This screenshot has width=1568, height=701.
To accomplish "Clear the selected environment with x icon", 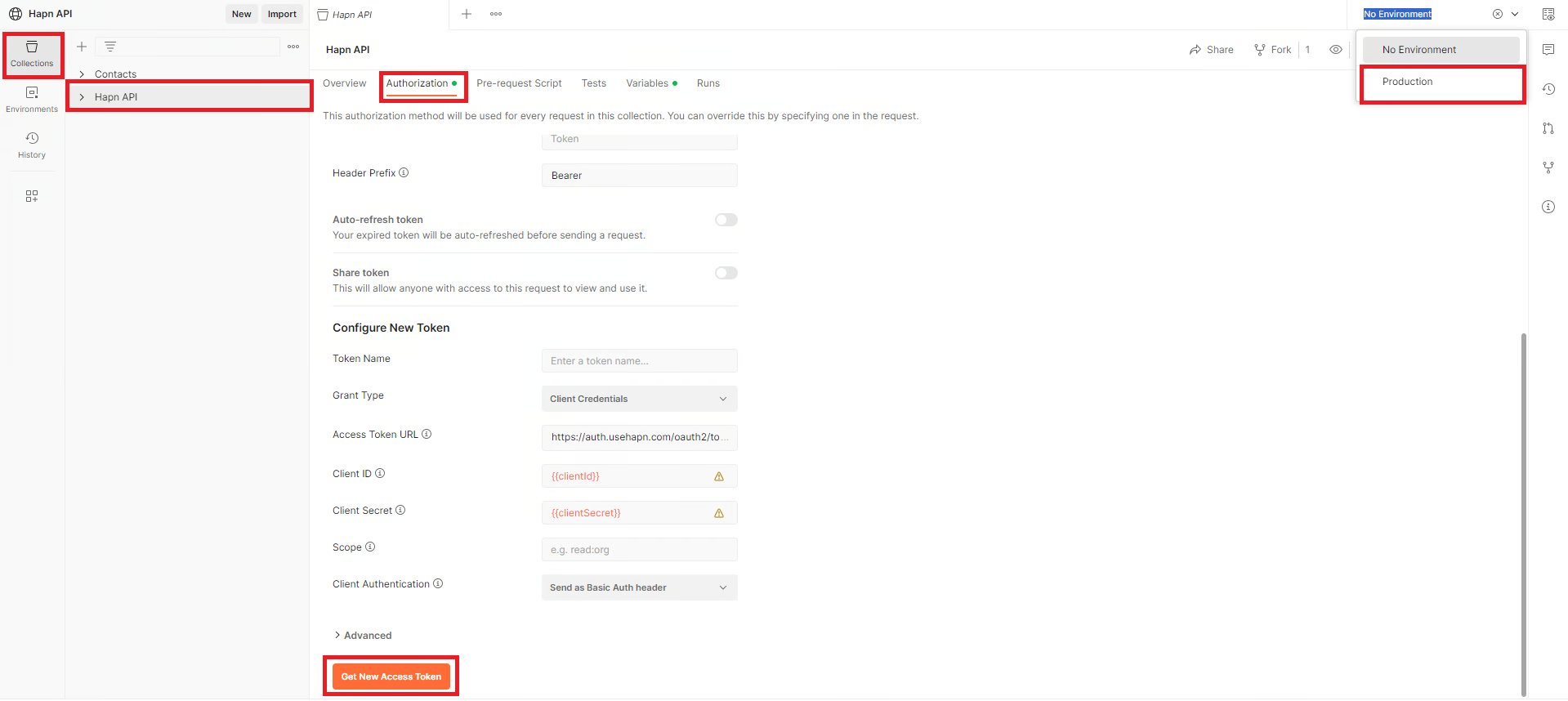I will click(1498, 14).
